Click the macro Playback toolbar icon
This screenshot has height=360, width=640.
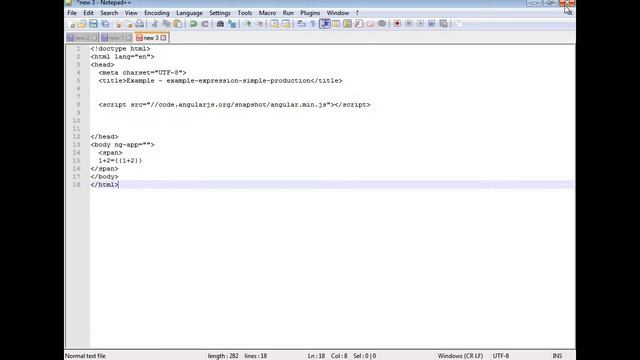tap(420, 24)
